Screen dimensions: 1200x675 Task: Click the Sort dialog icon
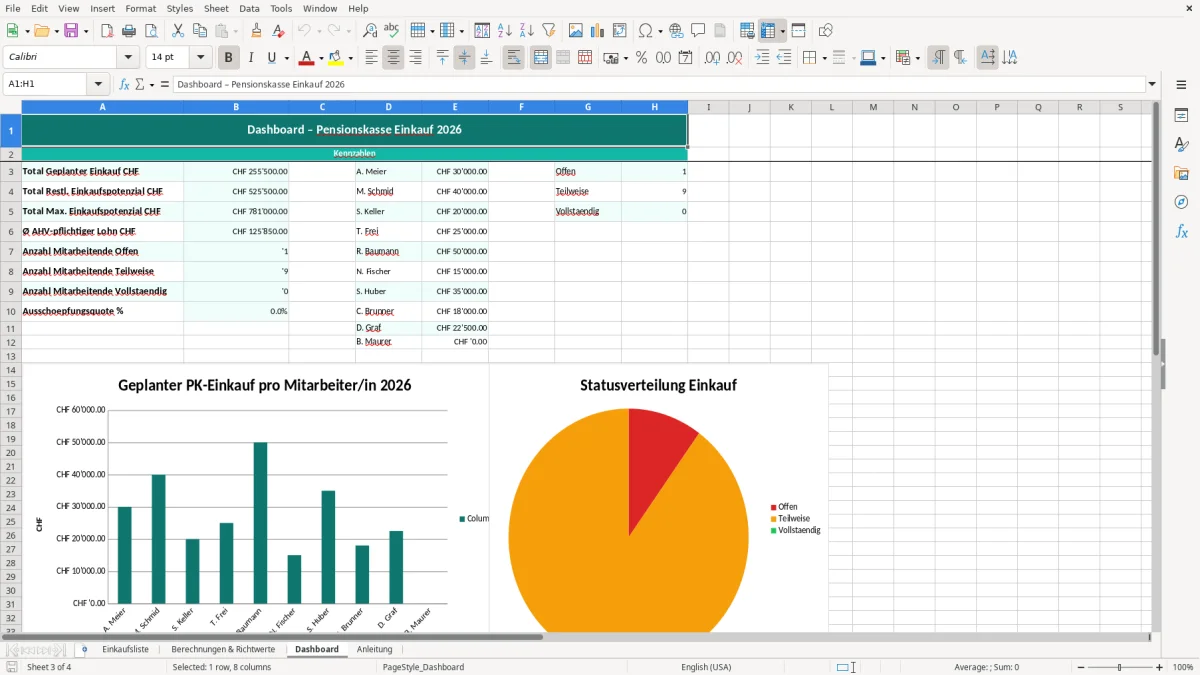click(x=482, y=31)
